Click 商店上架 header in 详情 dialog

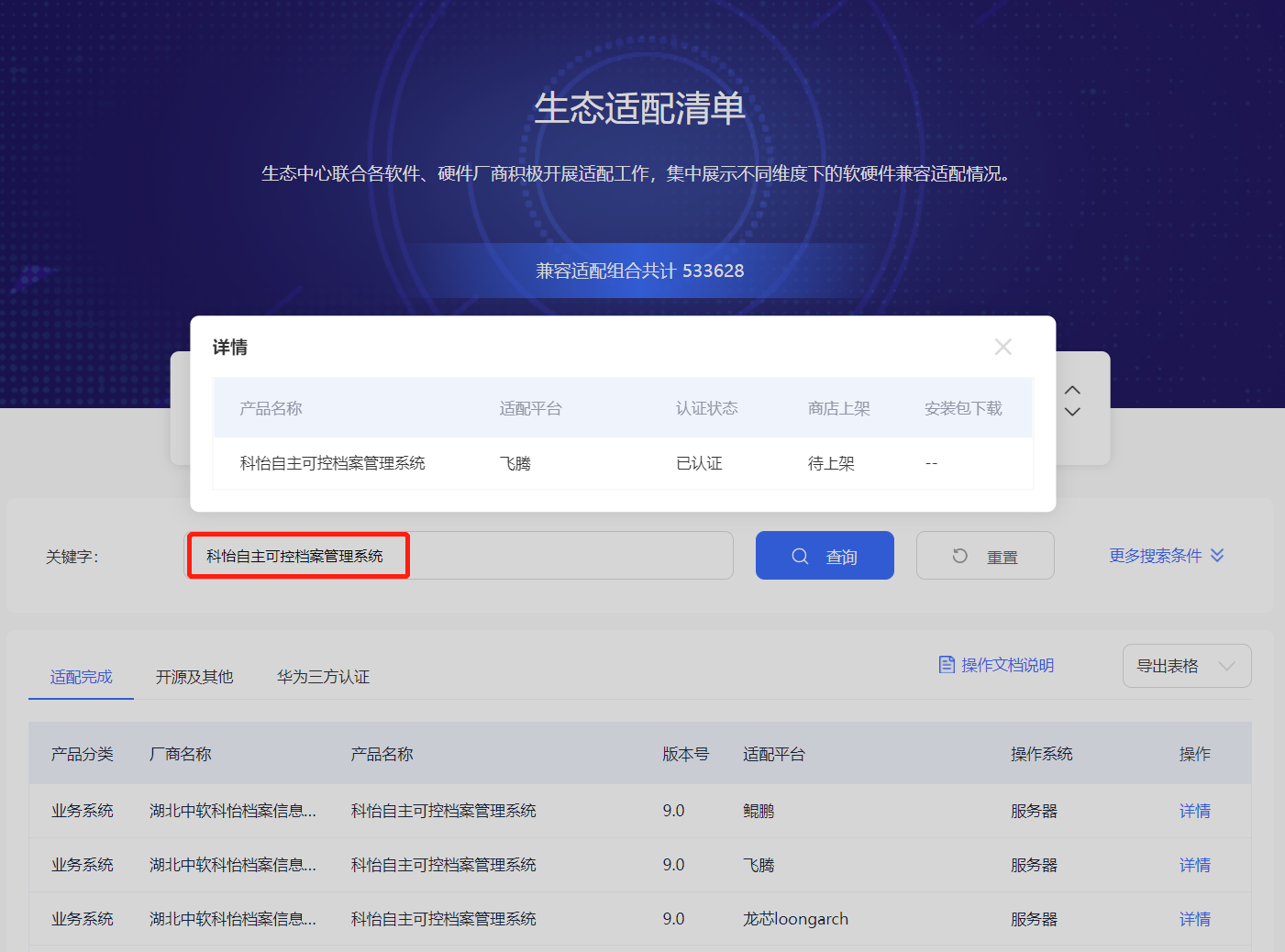(x=838, y=408)
